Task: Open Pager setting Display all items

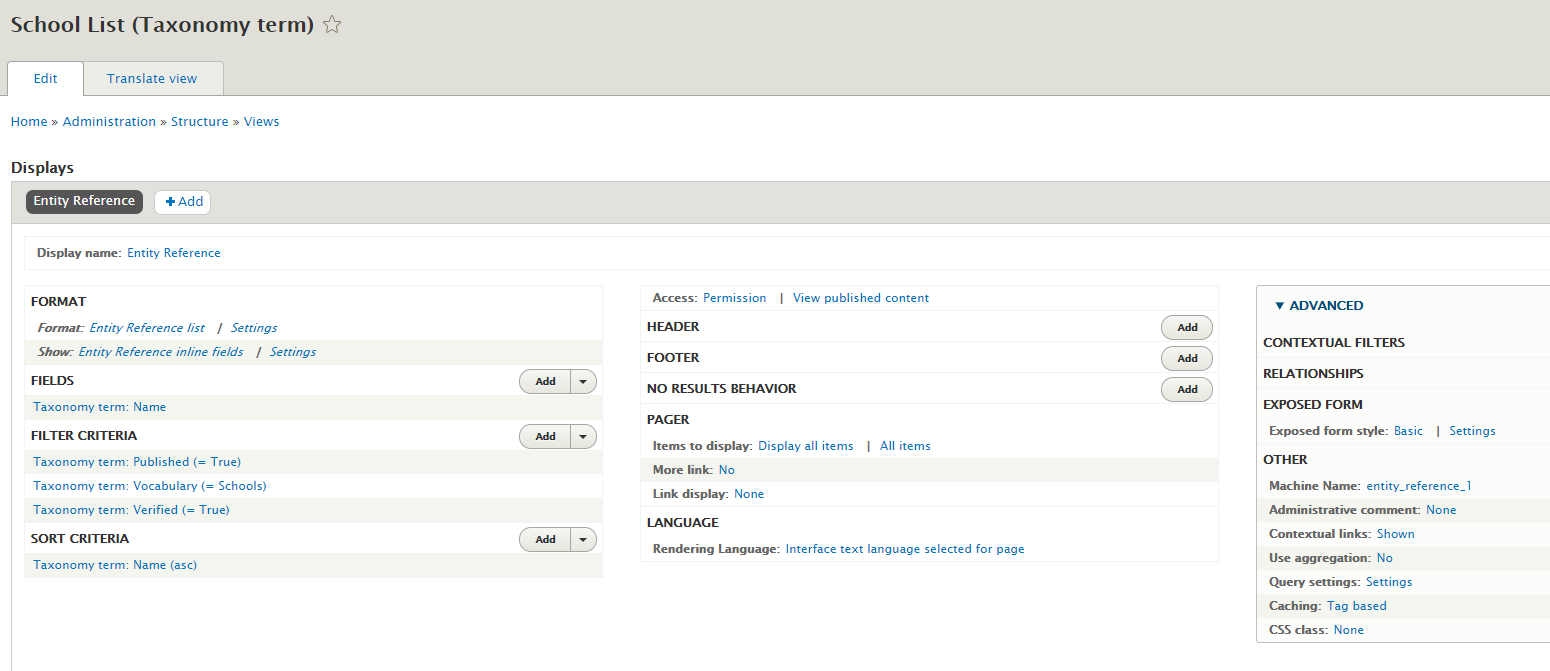Action: 806,445
